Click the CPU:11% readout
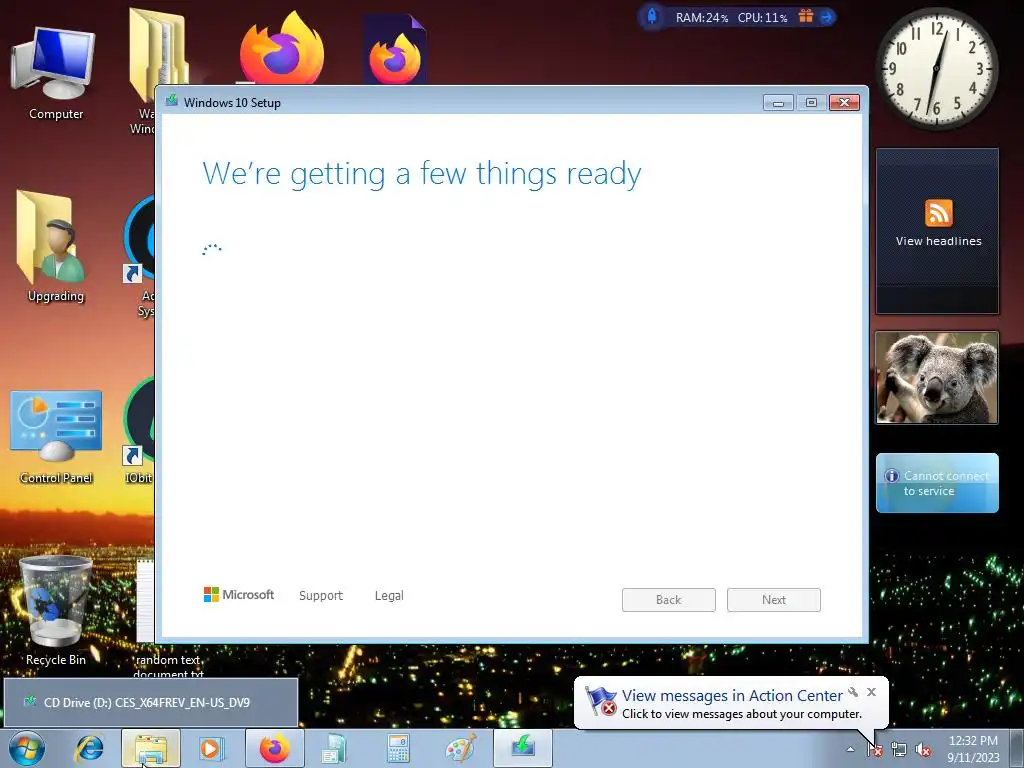 (763, 18)
